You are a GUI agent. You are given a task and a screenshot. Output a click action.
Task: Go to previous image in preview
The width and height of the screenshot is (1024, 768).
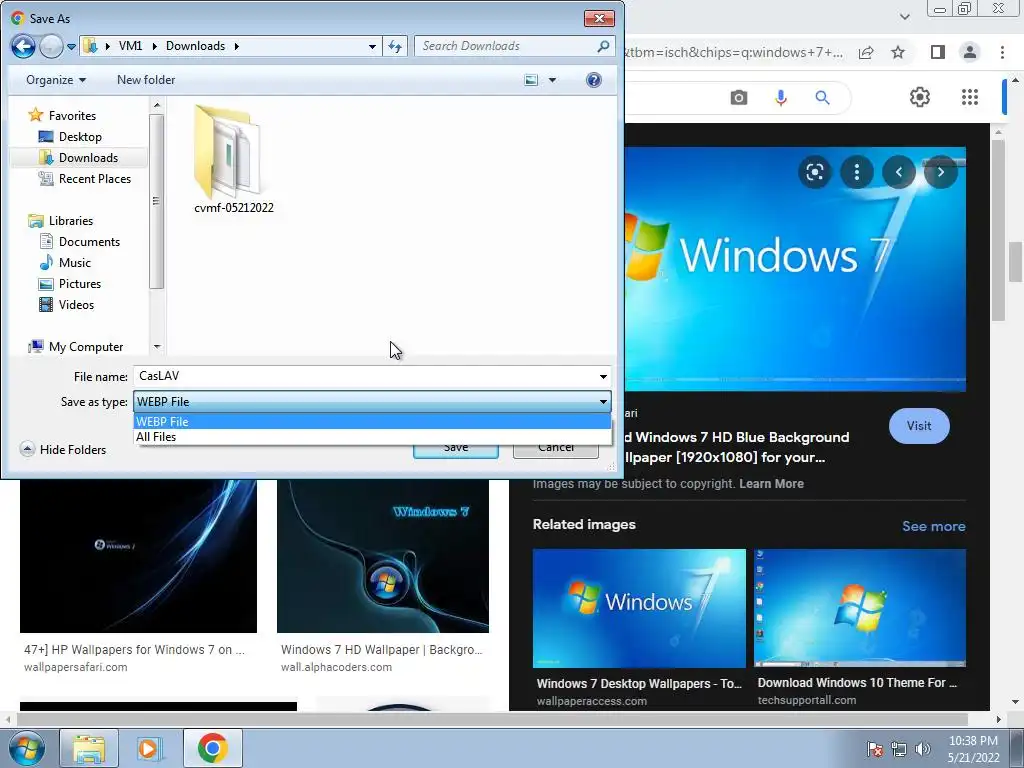(x=899, y=172)
